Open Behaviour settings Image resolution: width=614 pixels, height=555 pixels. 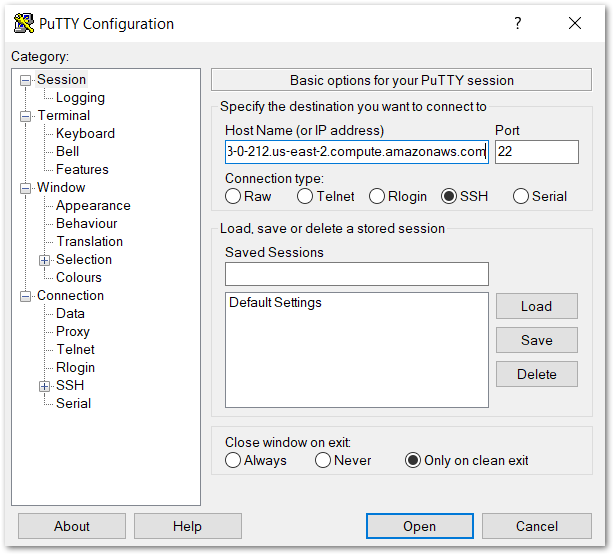(x=87, y=224)
